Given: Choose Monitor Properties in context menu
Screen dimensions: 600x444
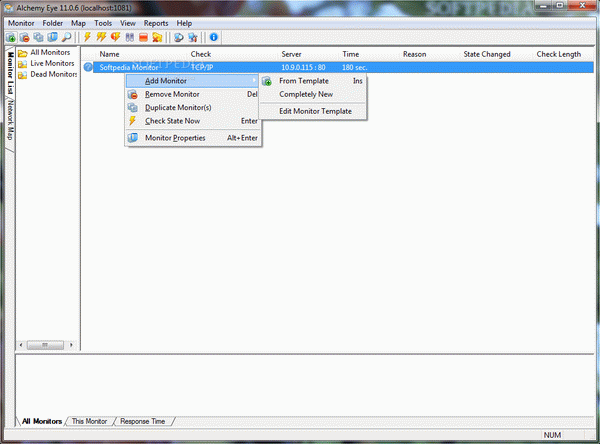Looking at the screenshot, I should click(x=175, y=138).
